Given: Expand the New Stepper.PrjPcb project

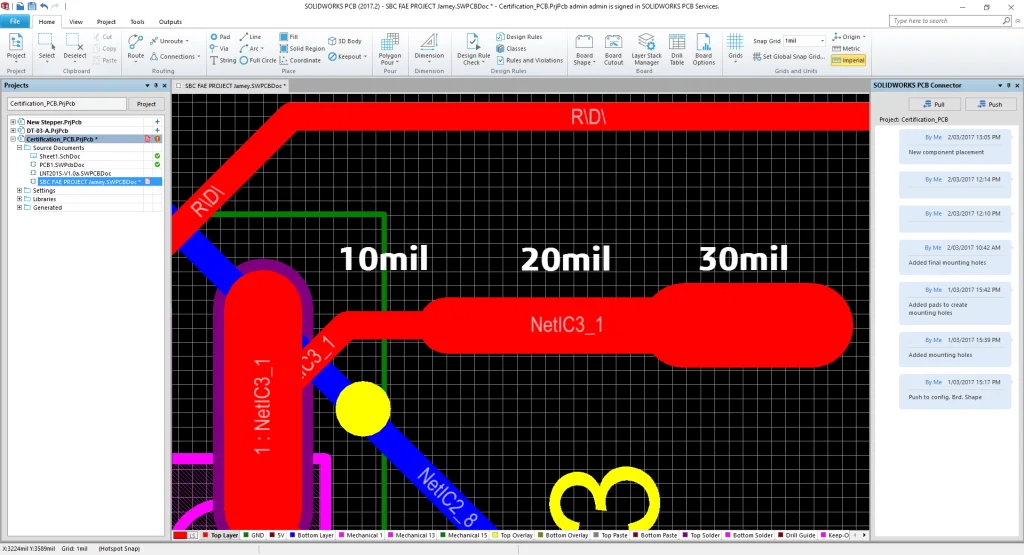Looking at the screenshot, I should pos(13,121).
